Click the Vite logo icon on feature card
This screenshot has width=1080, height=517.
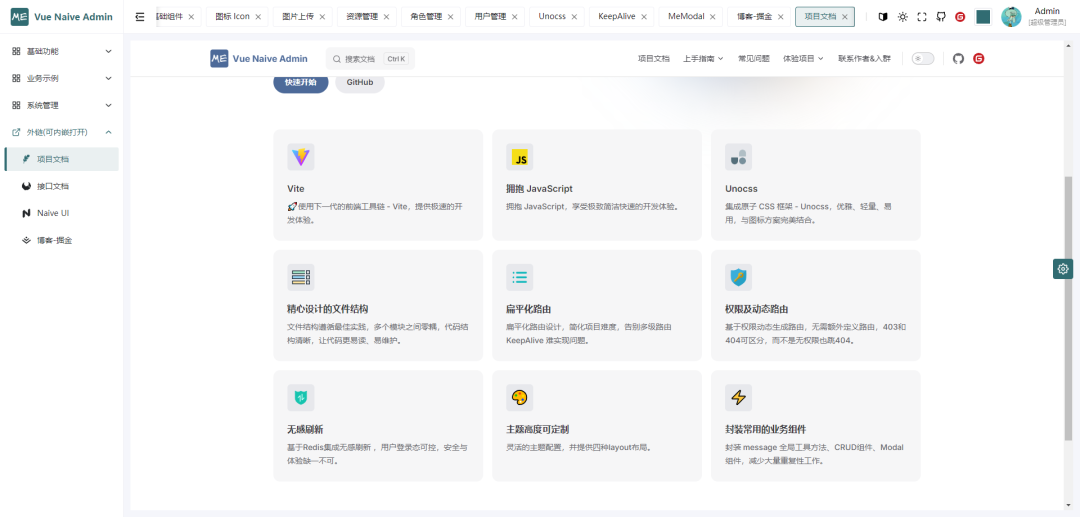(301, 157)
